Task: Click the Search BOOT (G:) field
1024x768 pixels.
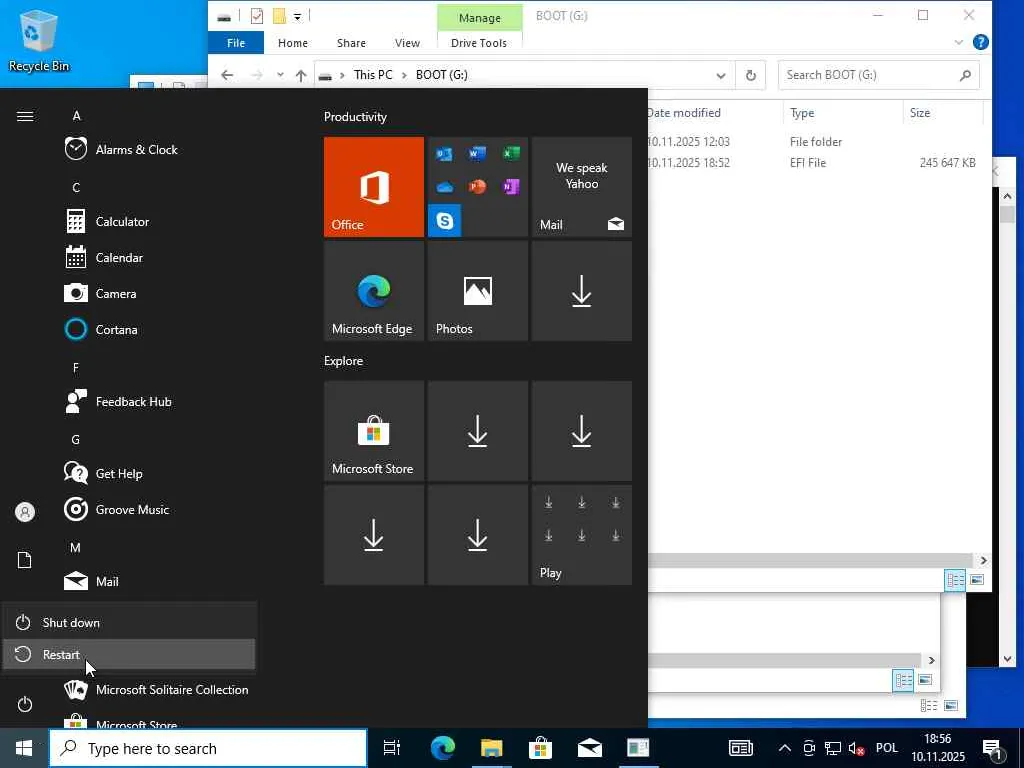Action: (x=878, y=75)
